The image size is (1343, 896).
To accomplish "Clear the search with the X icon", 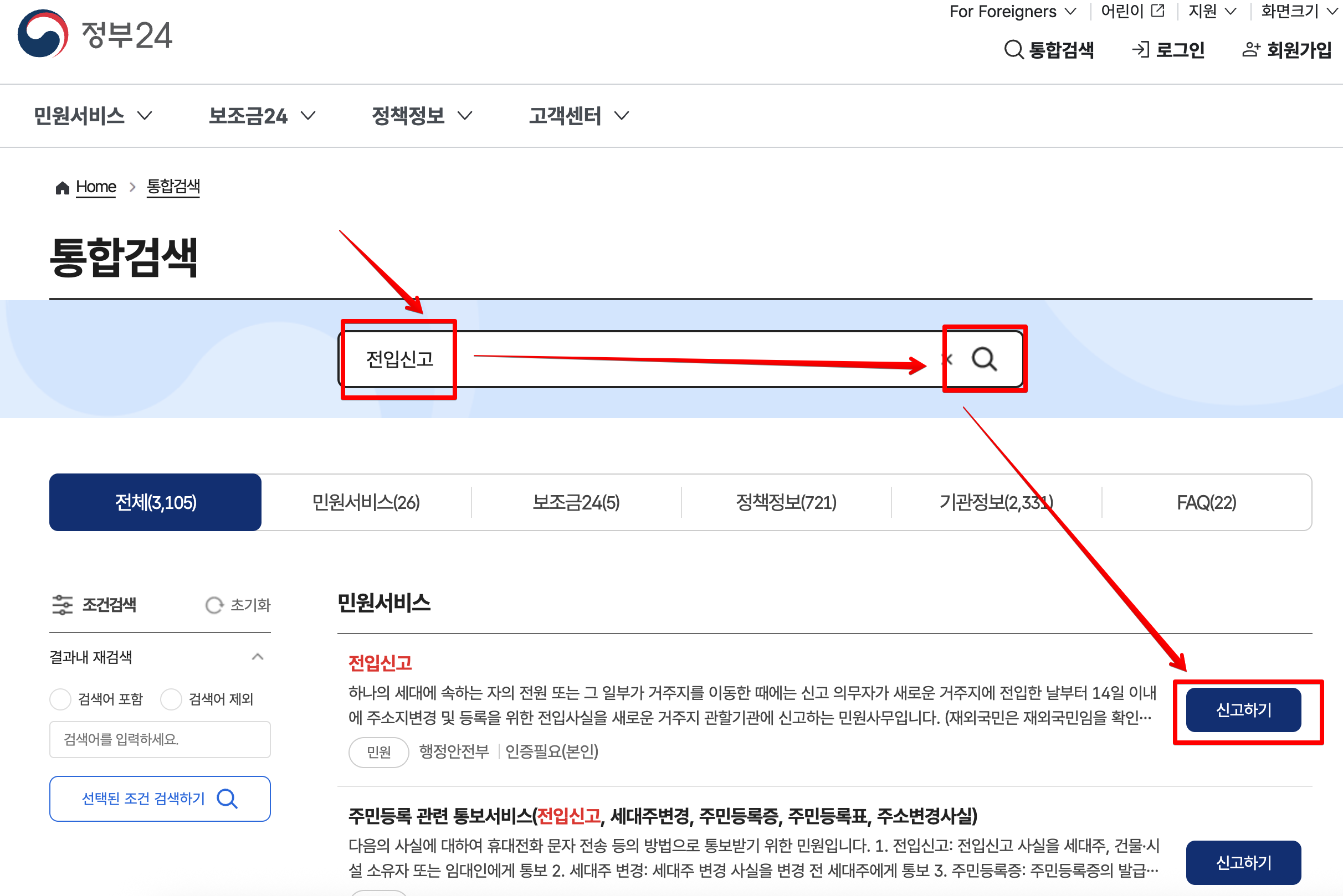I will click(947, 359).
